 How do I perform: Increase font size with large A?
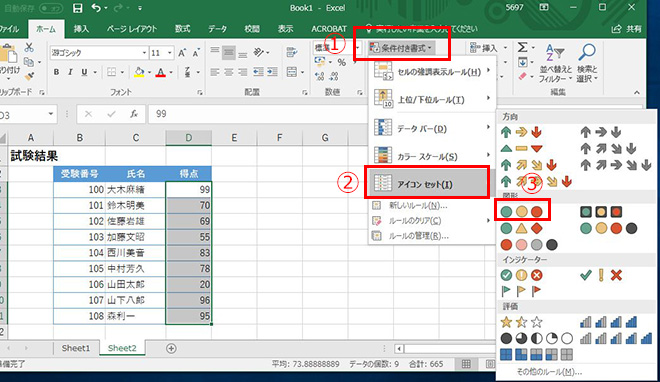pos(182,53)
